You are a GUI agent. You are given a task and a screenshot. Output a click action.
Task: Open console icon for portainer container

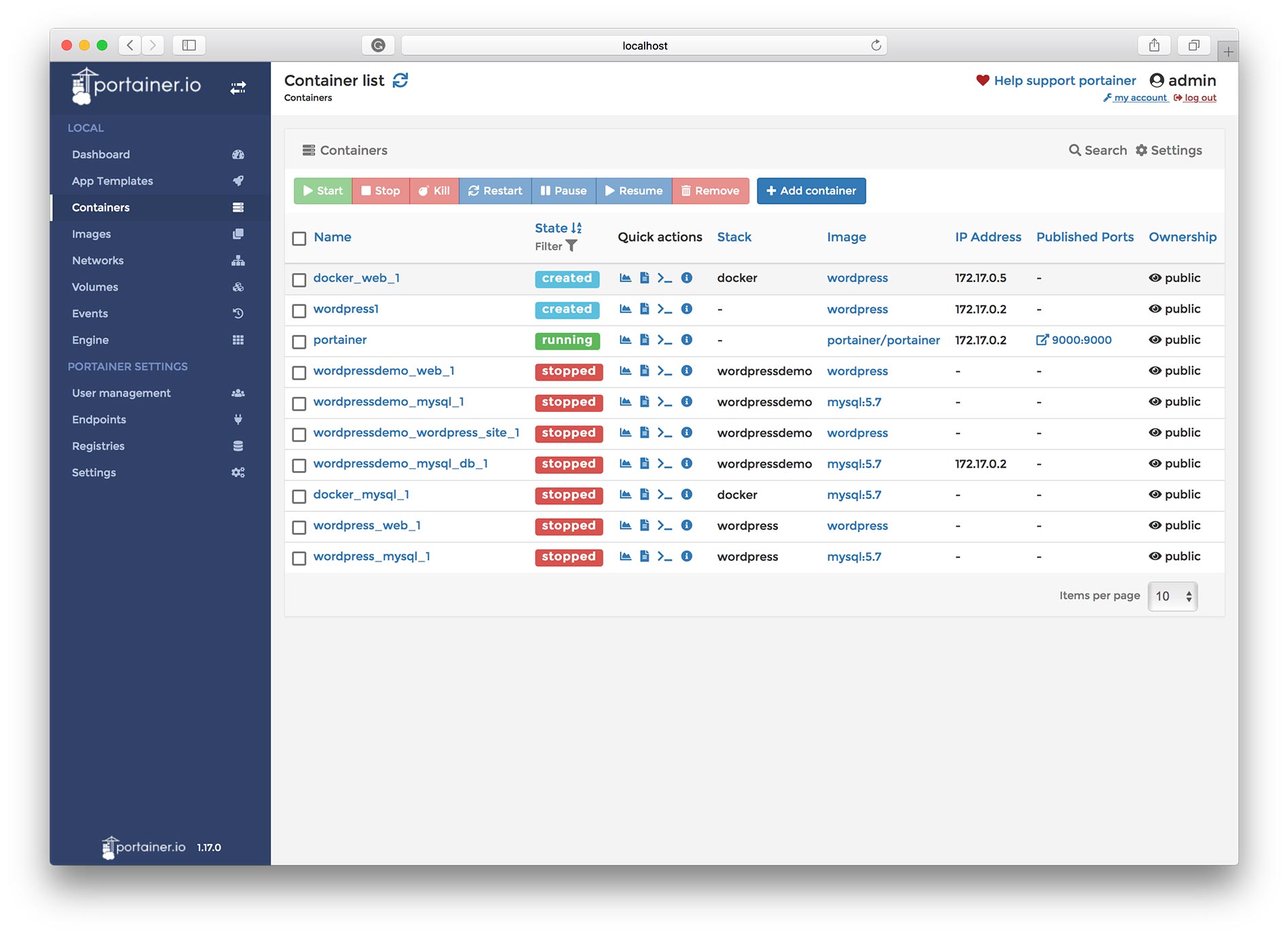coord(664,340)
